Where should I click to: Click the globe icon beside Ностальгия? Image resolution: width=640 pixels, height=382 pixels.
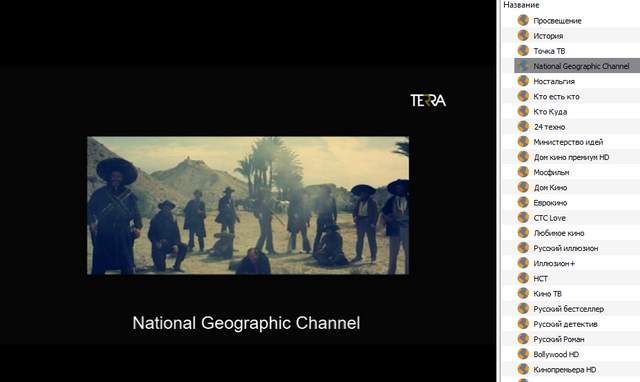523,80
